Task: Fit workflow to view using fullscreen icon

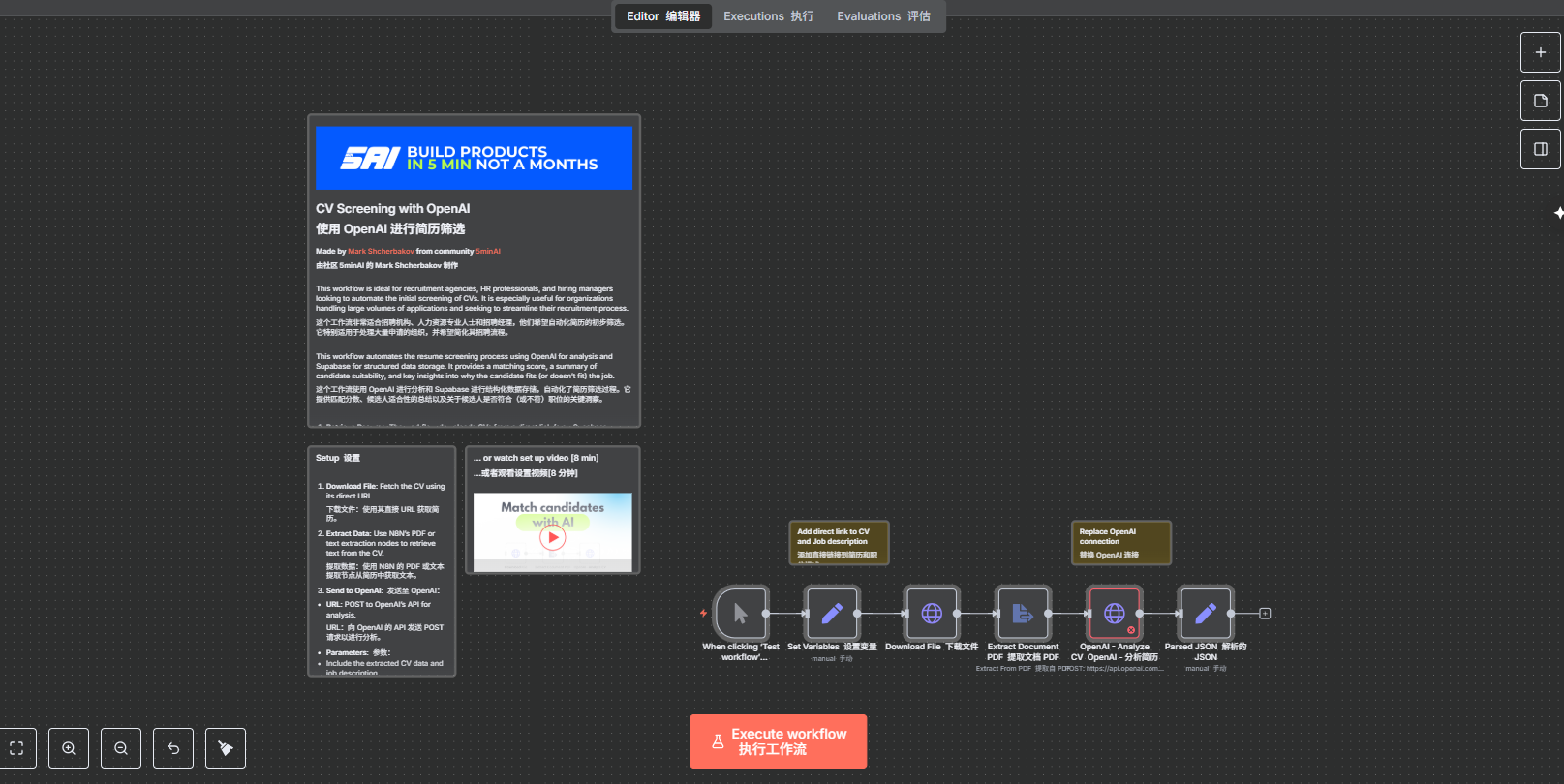Action: pos(16,748)
